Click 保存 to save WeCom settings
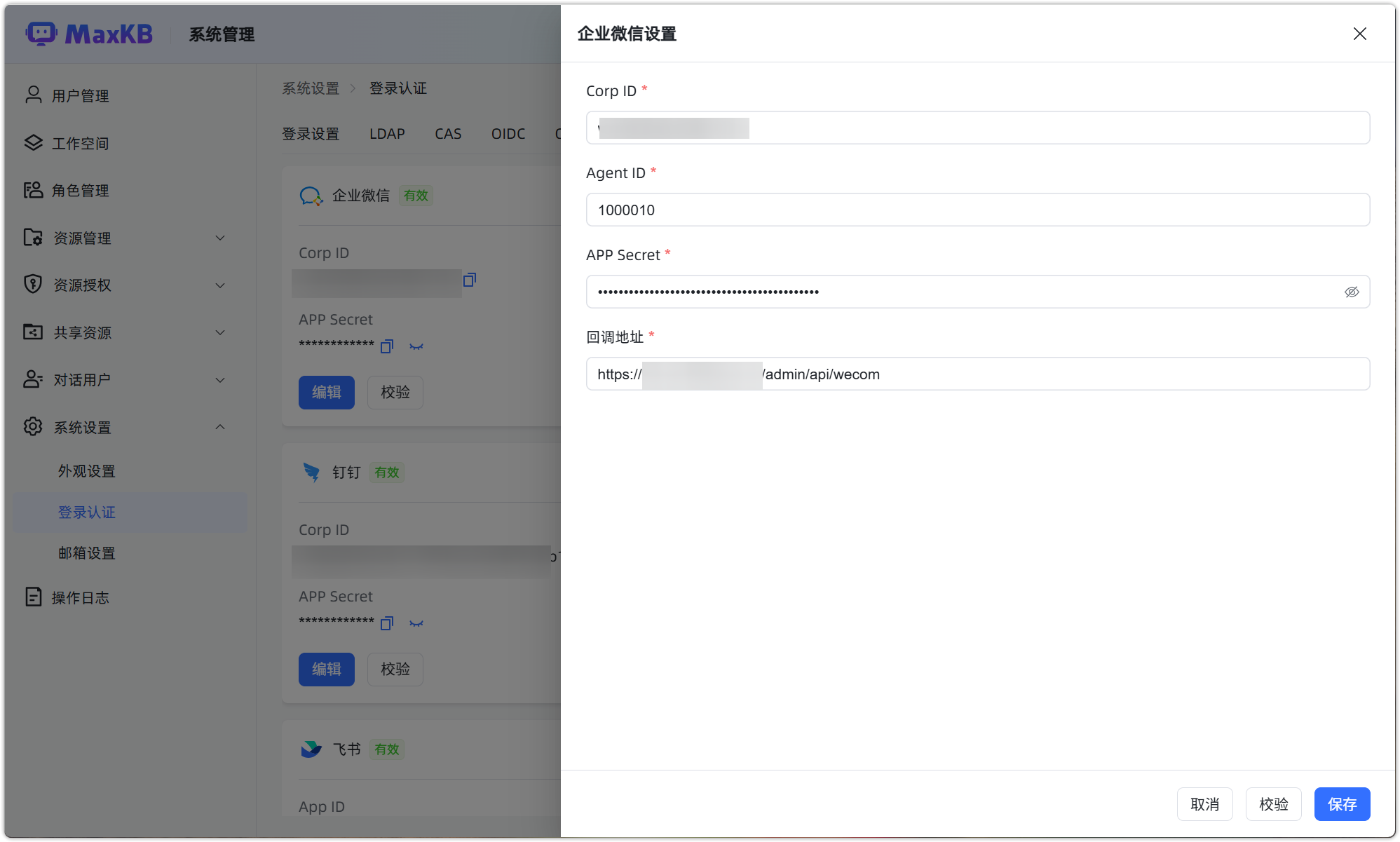Viewport: 1400px width, 842px height. (x=1342, y=804)
